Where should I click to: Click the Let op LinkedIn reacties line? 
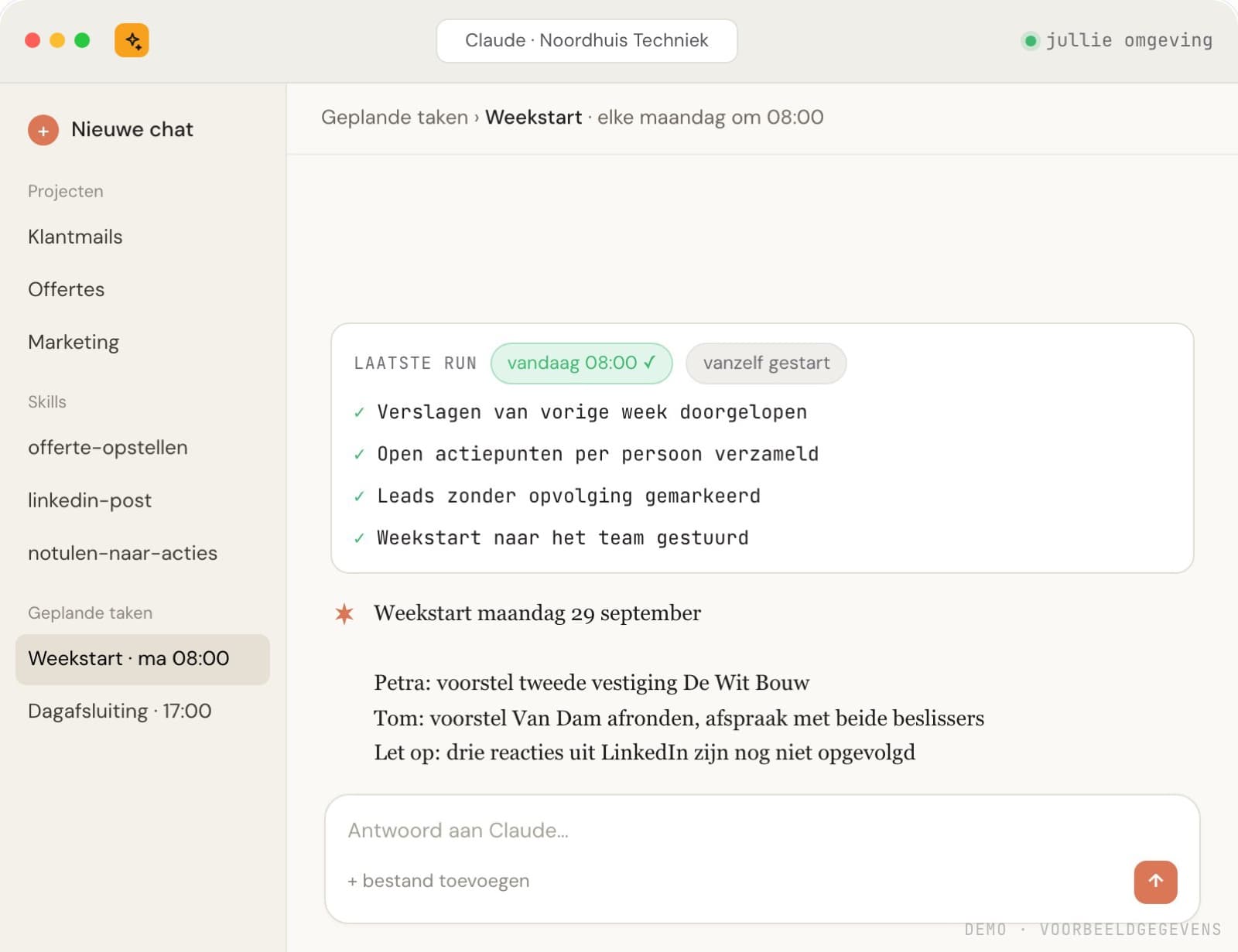[645, 752]
